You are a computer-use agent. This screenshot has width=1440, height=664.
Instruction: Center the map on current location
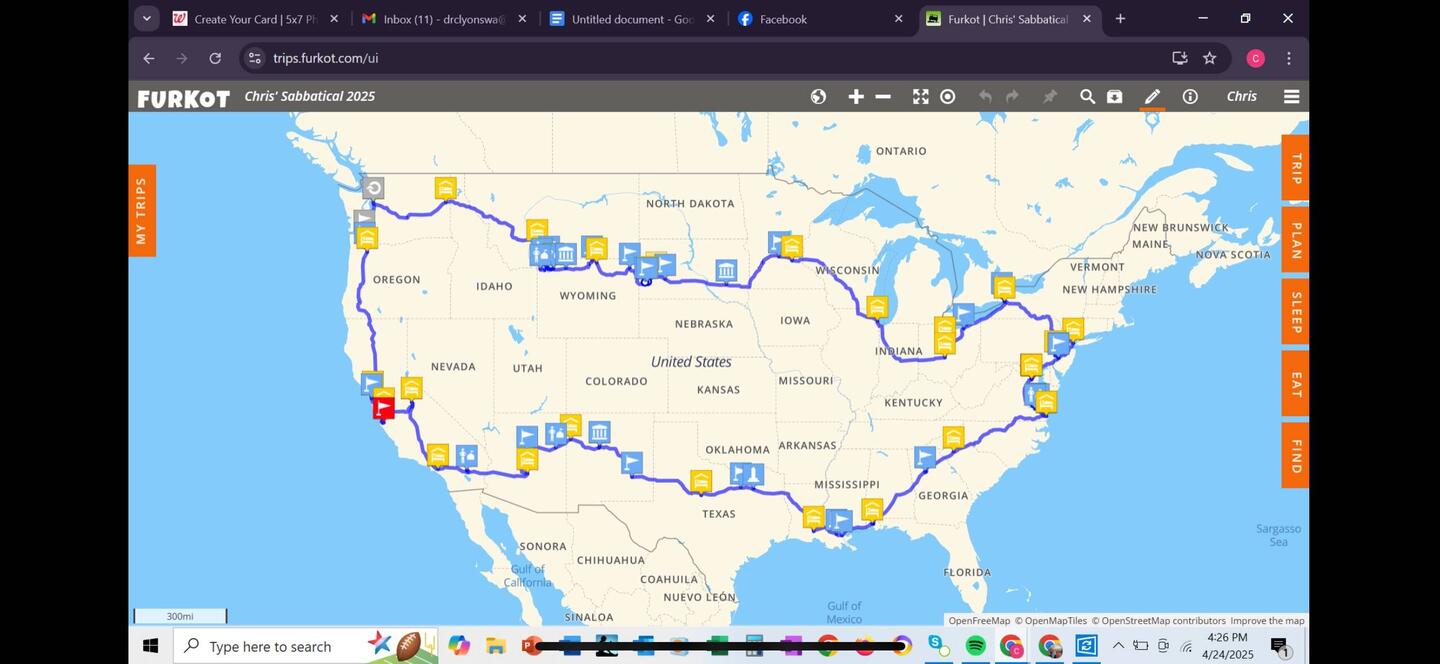pyautogui.click(x=948, y=96)
